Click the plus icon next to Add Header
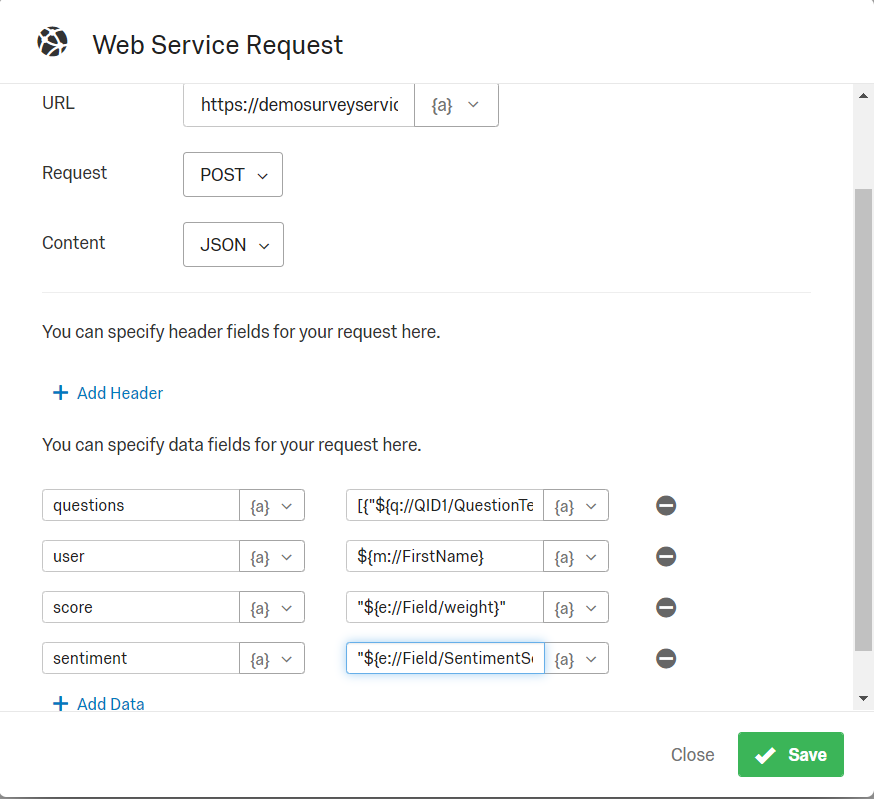The height and width of the screenshot is (799, 874). click(x=61, y=392)
